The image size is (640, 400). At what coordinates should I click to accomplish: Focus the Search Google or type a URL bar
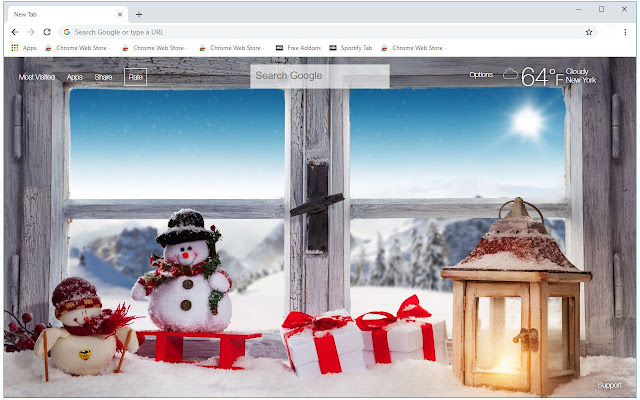coord(327,32)
